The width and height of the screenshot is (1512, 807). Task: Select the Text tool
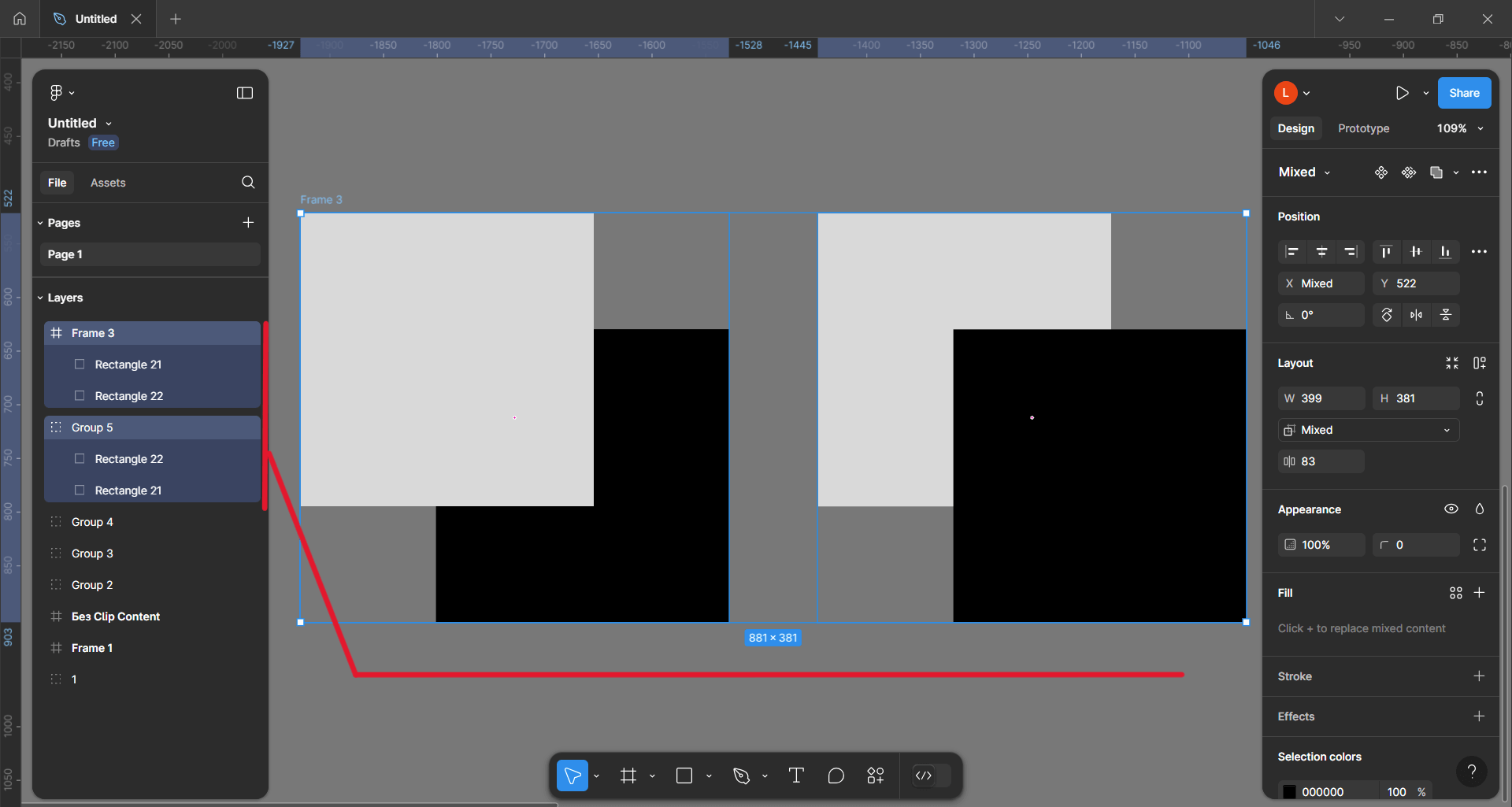pos(796,776)
